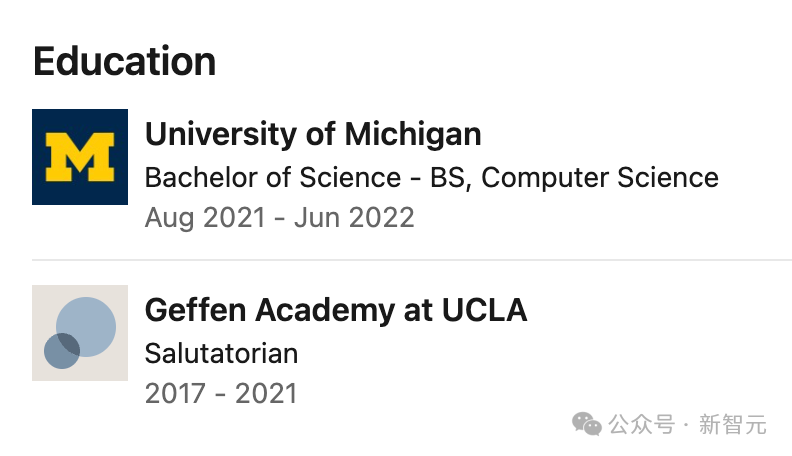Viewport: 792px width, 456px height.
Task: Click the word Michigan in the school title
Action: 413,134
